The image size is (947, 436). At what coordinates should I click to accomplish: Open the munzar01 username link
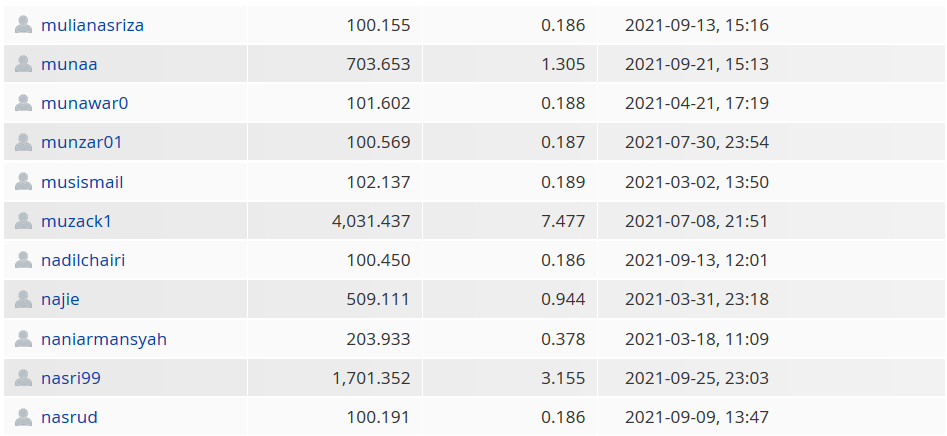82,143
